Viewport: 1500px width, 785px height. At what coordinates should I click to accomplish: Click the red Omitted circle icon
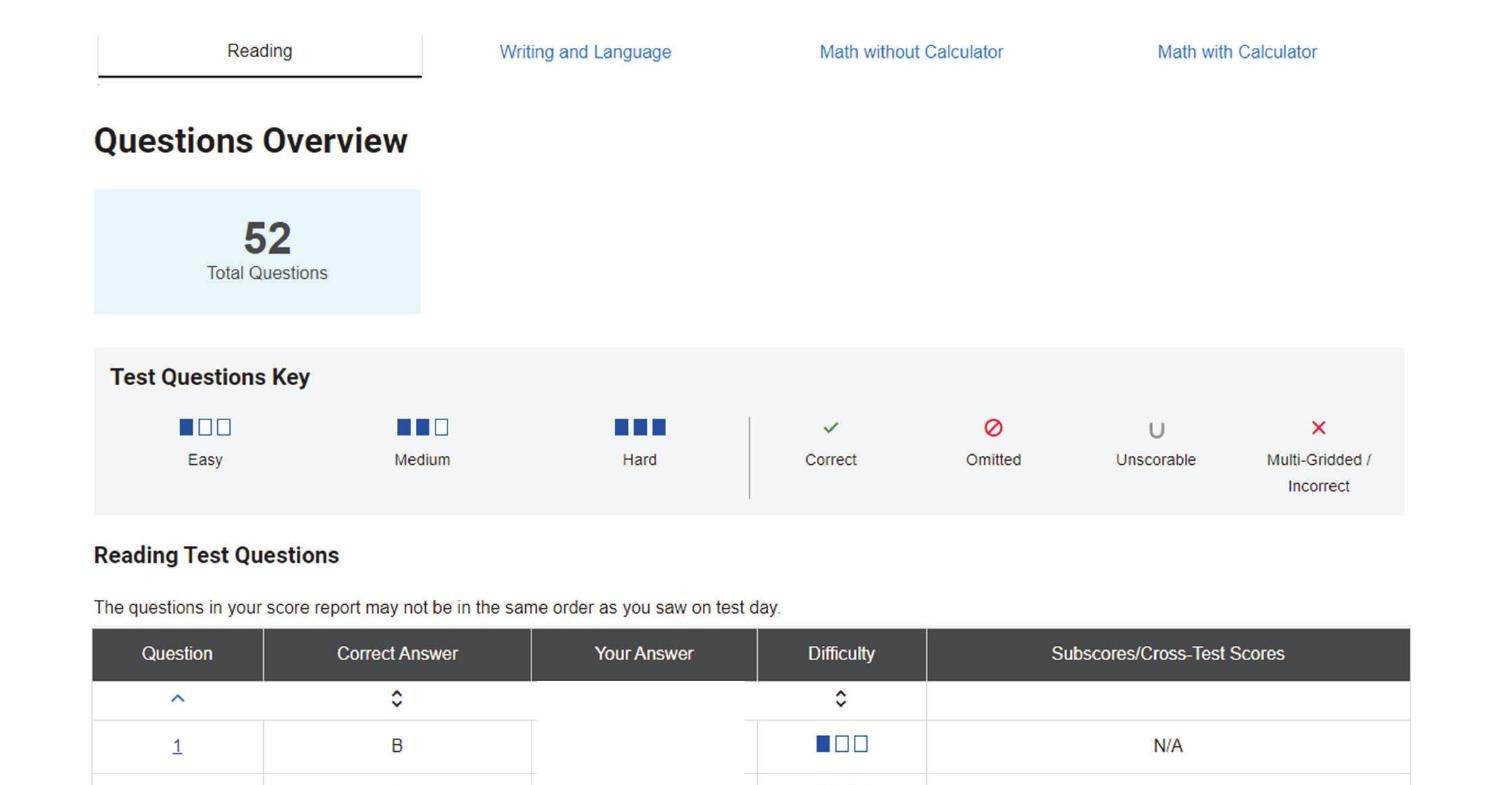pos(993,428)
